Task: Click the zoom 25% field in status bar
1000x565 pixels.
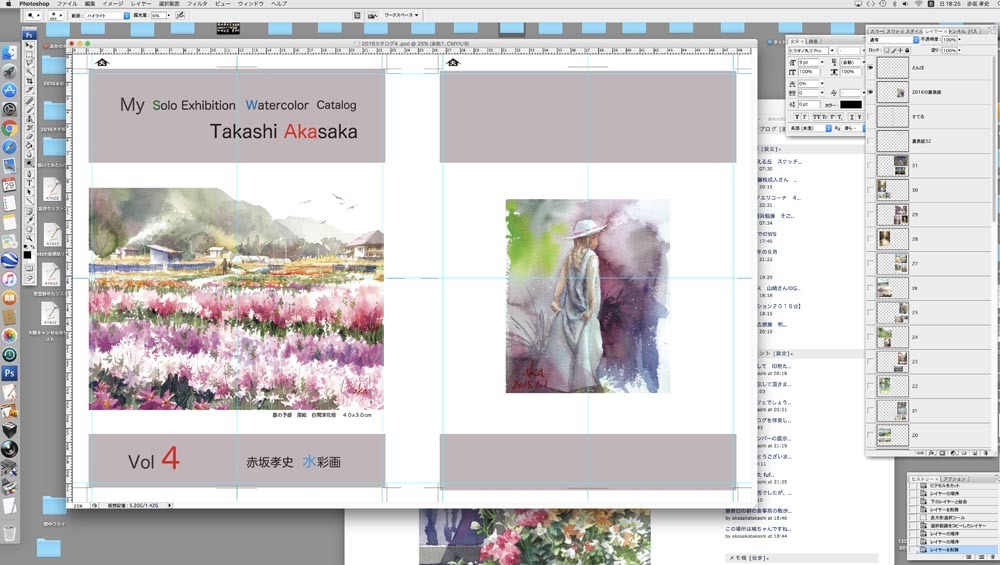Action: tap(78, 505)
